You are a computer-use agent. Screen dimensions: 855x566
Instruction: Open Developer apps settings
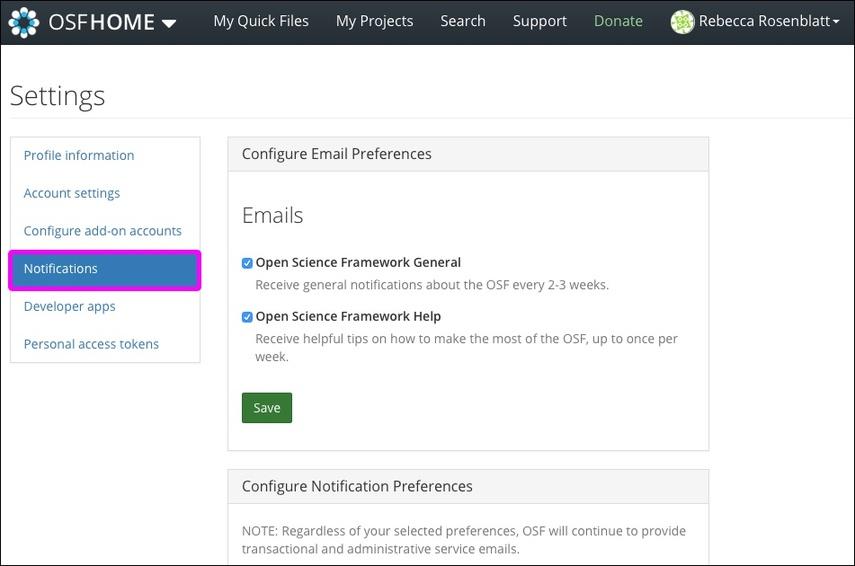click(69, 306)
